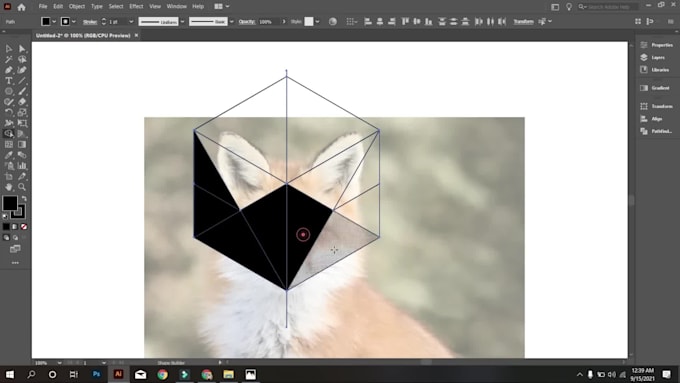Screen dimensions: 680x383
Task: Select the Line Segment tool
Action: [22, 80]
